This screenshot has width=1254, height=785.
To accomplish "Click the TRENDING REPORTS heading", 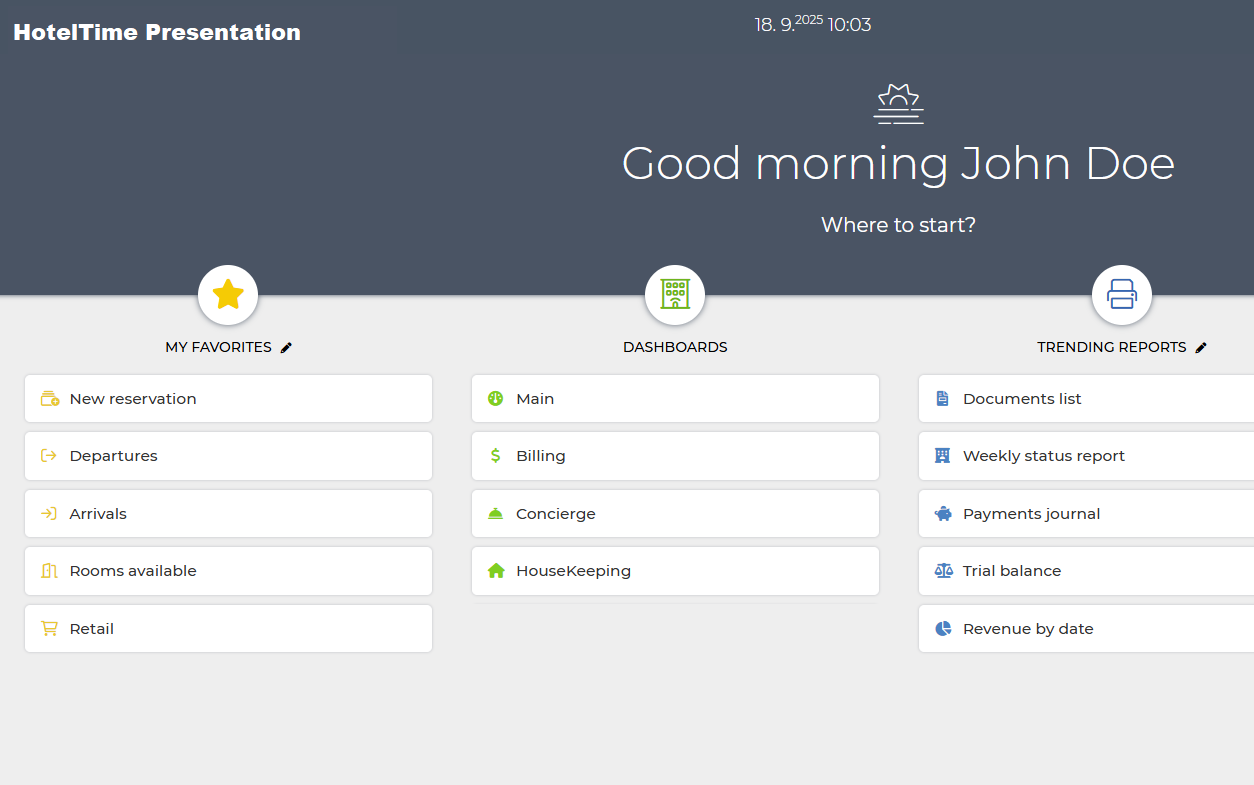I will coord(1111,347).
